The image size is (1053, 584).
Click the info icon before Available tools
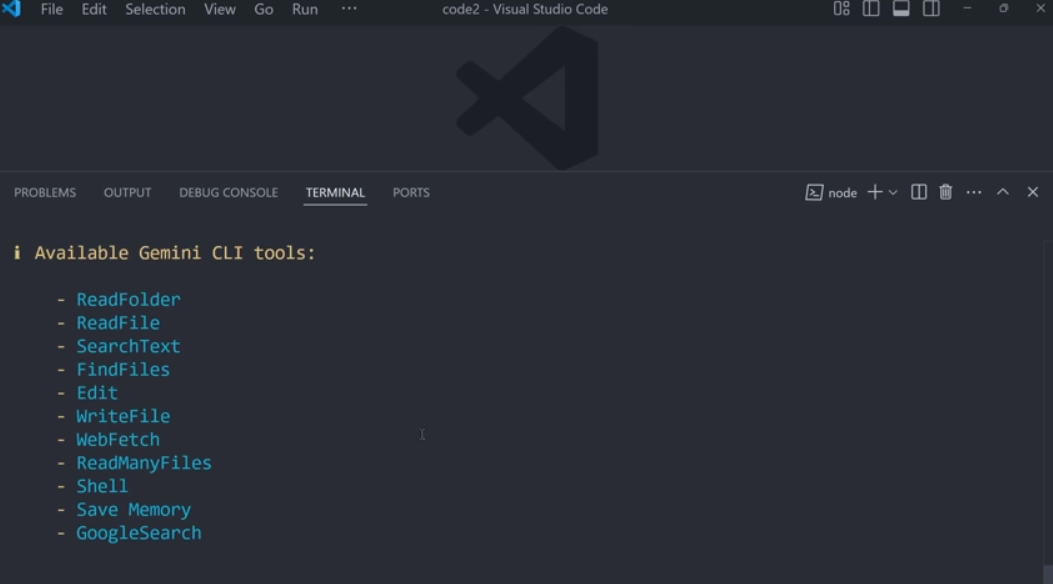click(17, 253)
